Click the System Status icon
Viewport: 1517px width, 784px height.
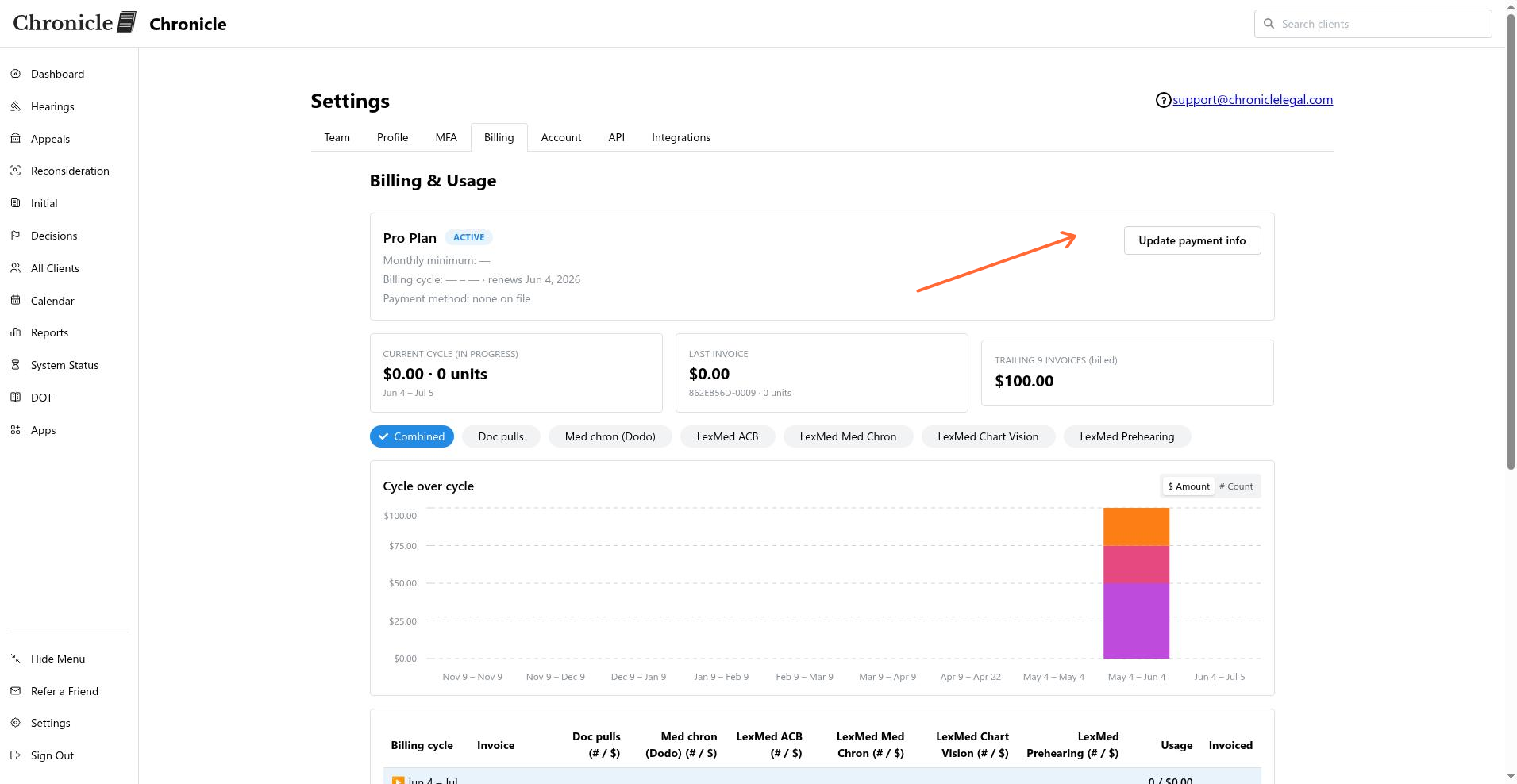click(15, 365)
